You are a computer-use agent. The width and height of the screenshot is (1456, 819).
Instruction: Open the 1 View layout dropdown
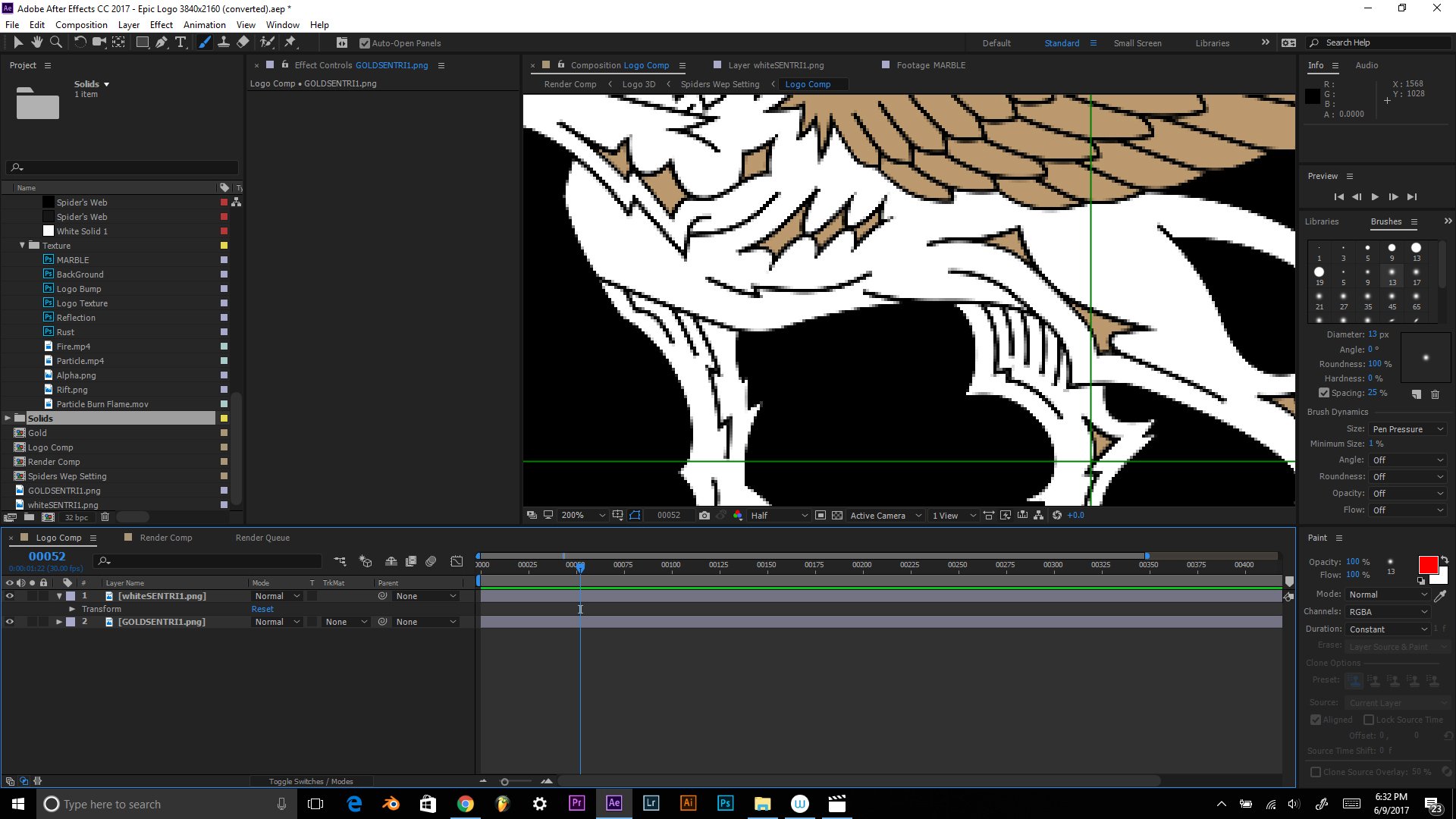(954, 516)
